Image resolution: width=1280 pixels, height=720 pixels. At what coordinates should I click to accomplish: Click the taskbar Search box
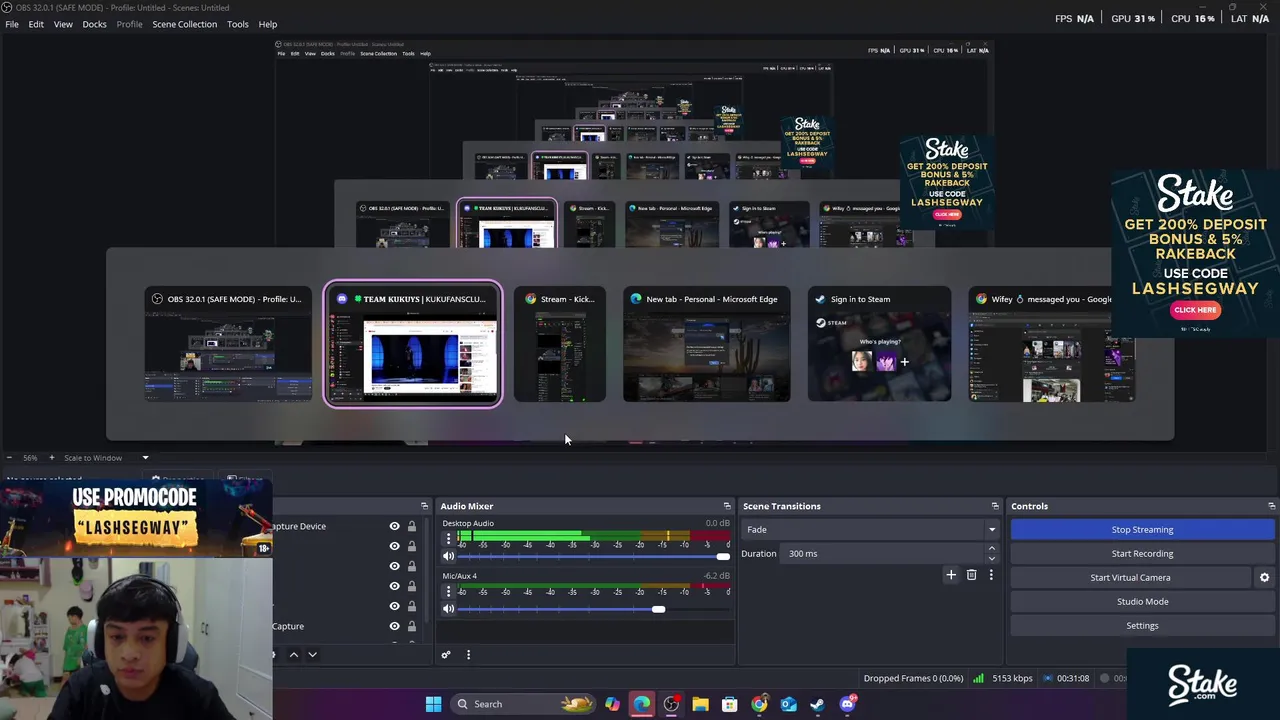520,704
